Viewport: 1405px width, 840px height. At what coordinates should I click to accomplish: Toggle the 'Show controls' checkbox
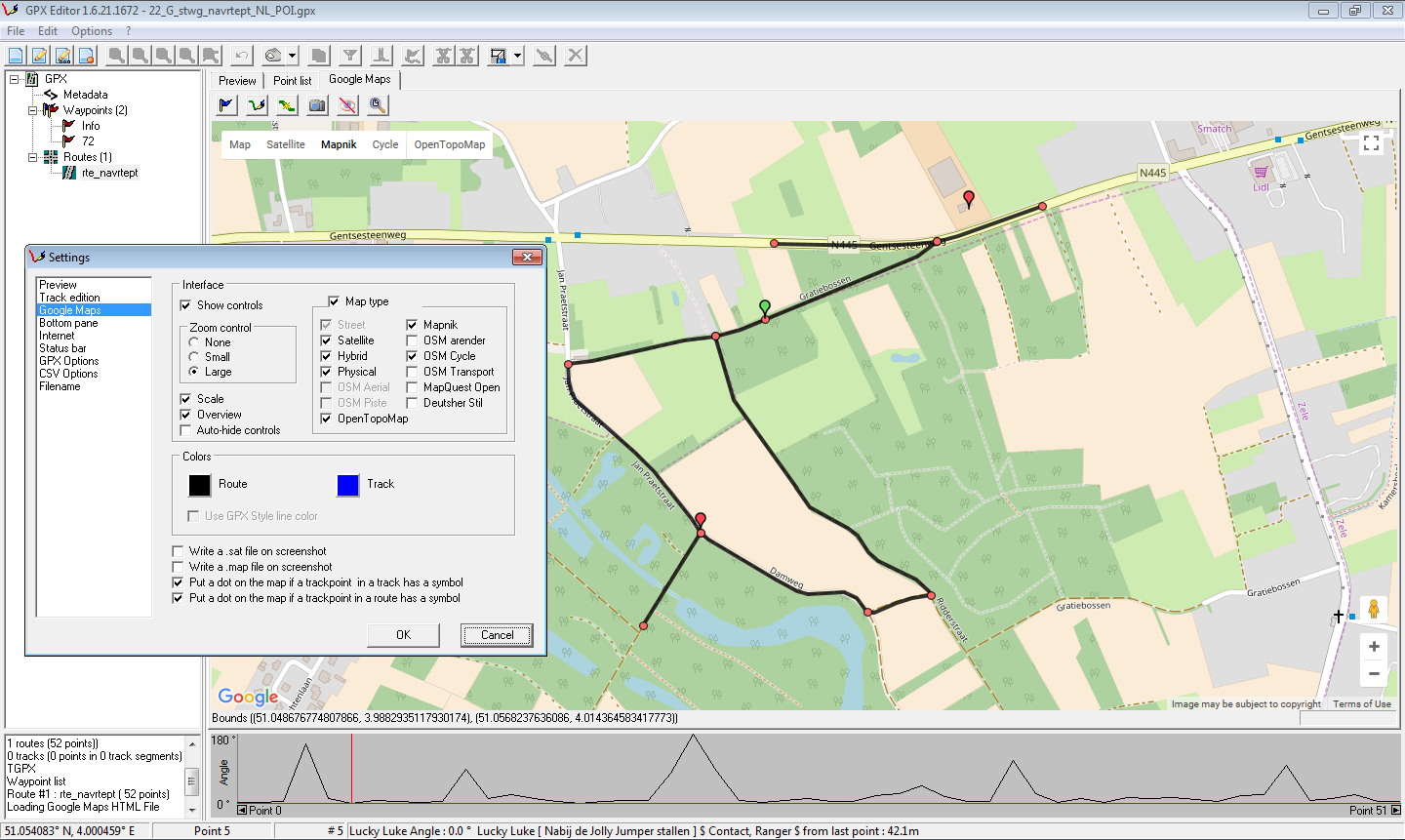click(x=185, y=305)
